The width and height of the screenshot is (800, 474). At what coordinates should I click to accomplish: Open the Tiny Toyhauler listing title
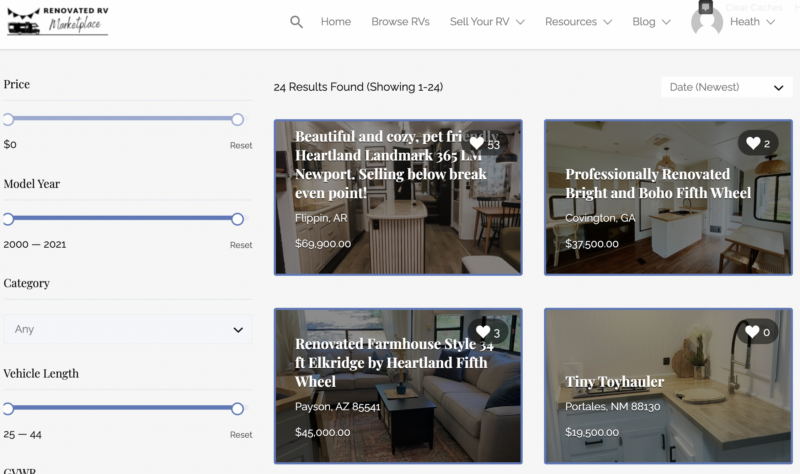(615, 382)
